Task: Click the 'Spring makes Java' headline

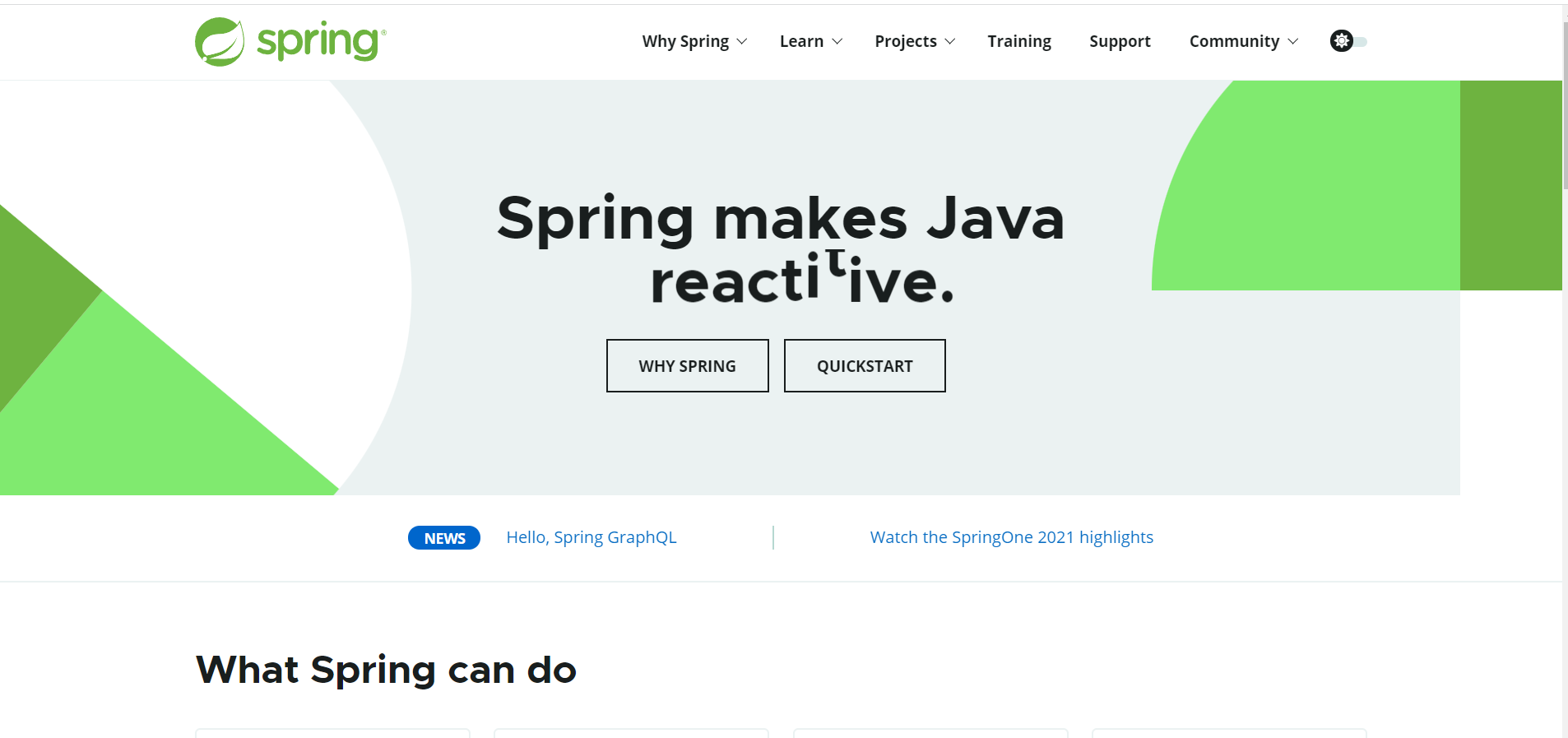Action: coord(781,219)
